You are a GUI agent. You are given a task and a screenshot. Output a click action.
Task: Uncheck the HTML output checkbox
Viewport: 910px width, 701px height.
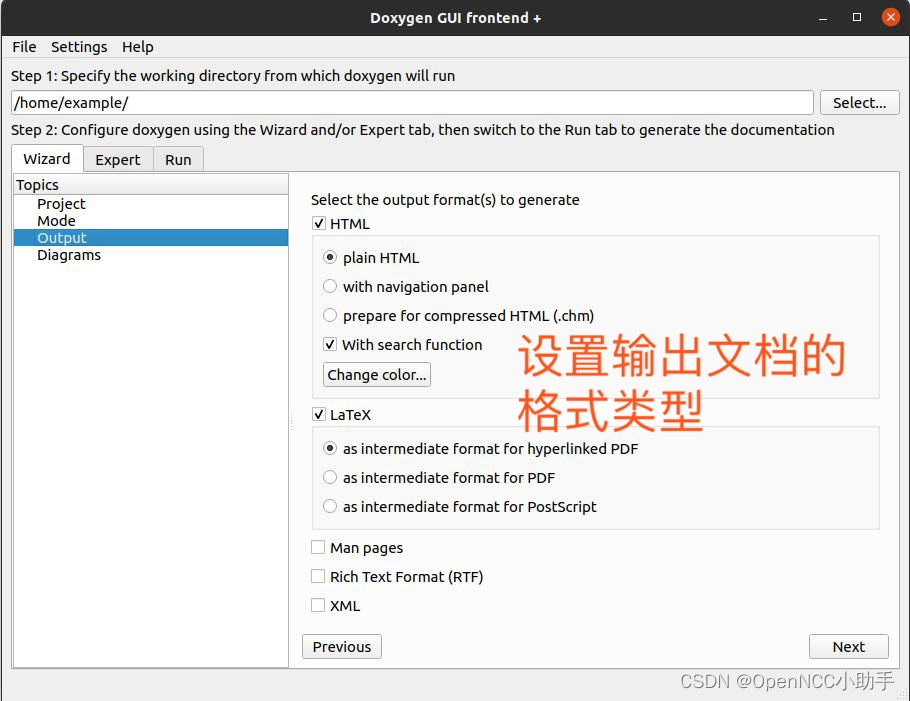[x=319, y=223]
